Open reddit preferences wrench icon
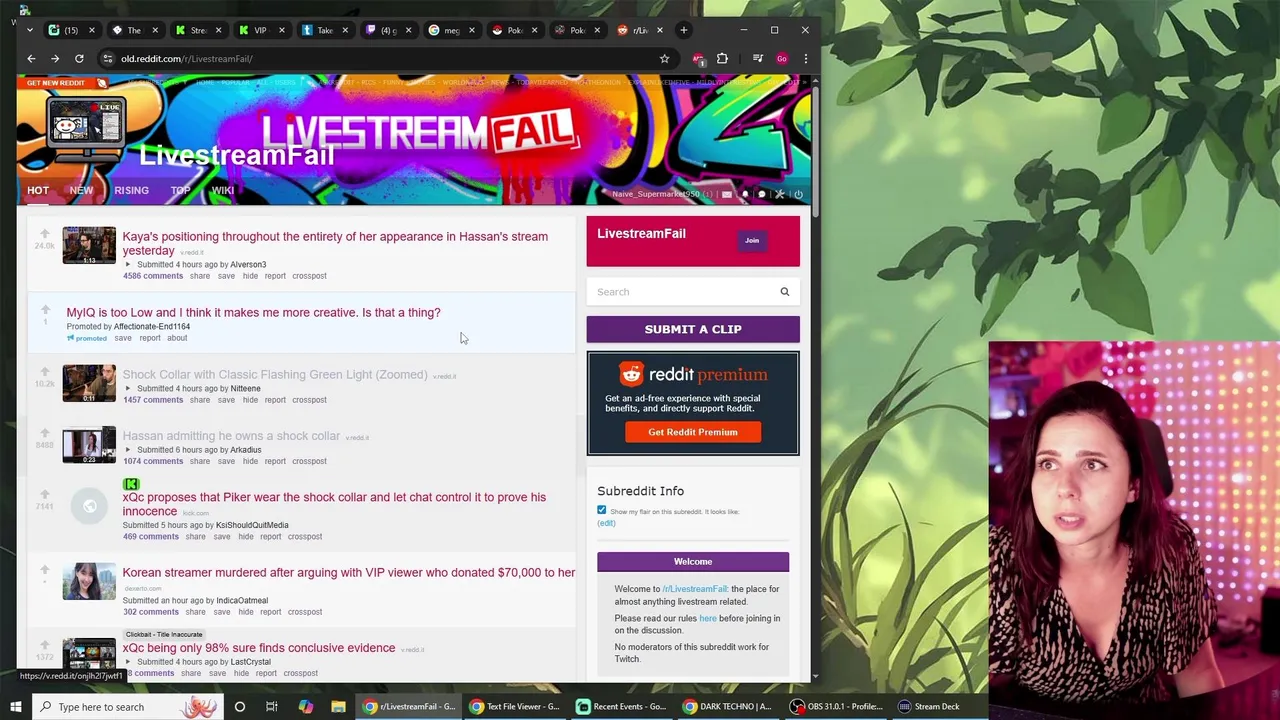Image resolution: width=1280 pixels, height=720 pixels. tap(780, 194)
